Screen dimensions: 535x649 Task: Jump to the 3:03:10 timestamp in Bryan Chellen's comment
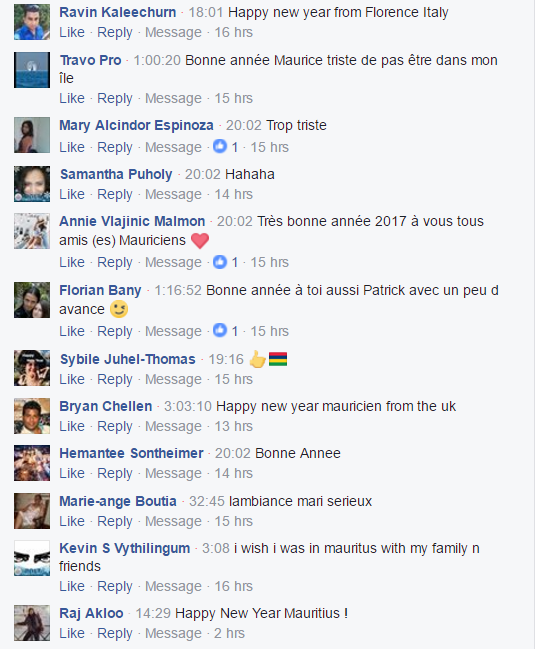point(187,406)
